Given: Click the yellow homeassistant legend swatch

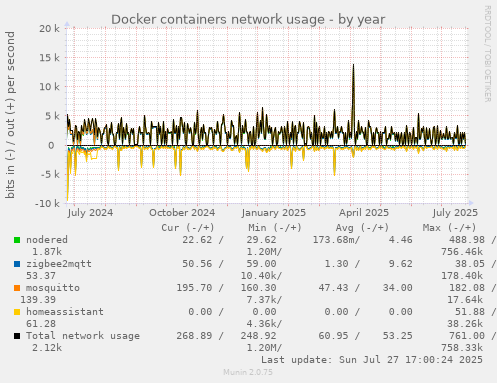Looking at the screenshot, I should [17, 312].
